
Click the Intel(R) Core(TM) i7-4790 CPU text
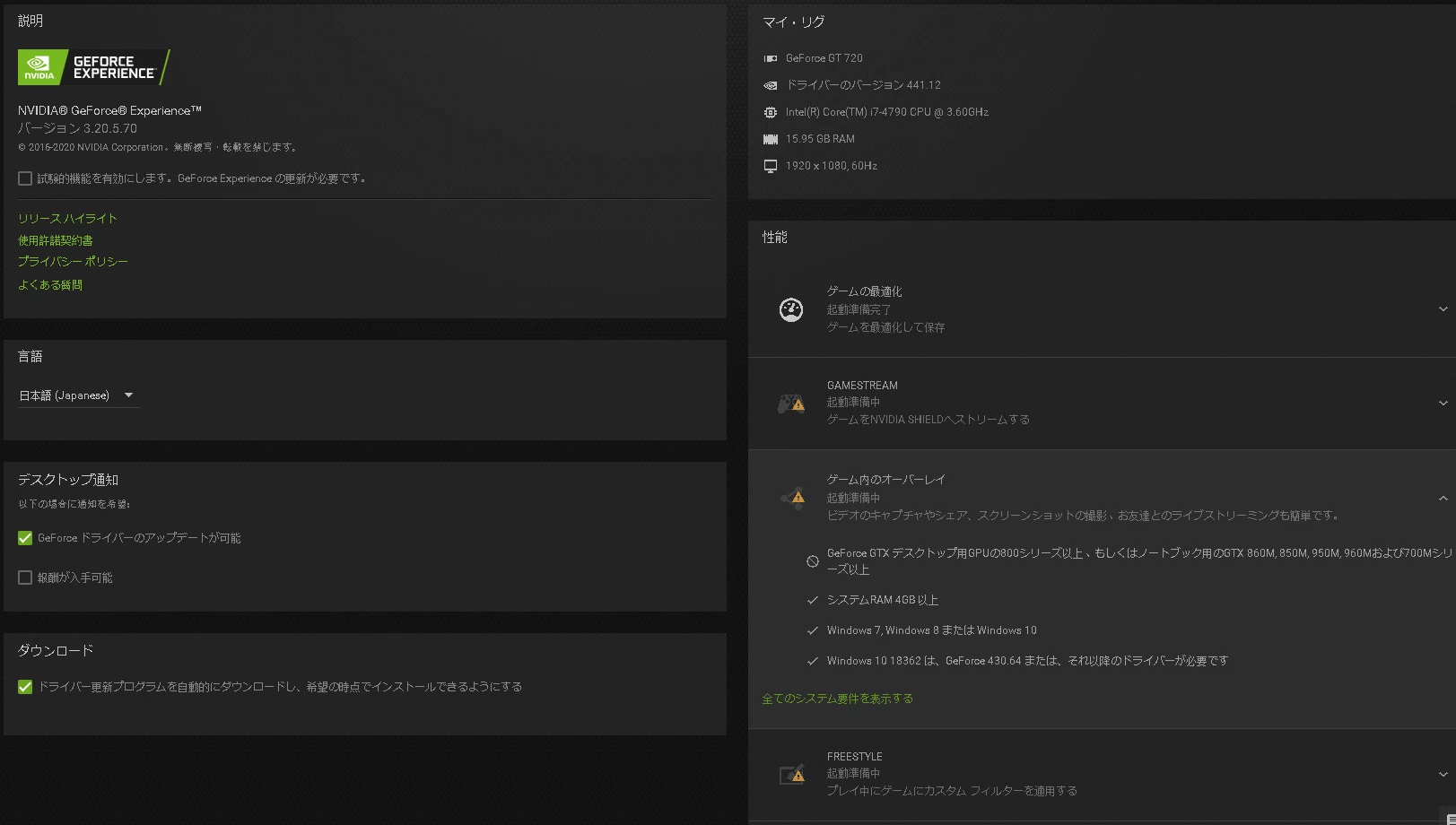pos(886,112)
